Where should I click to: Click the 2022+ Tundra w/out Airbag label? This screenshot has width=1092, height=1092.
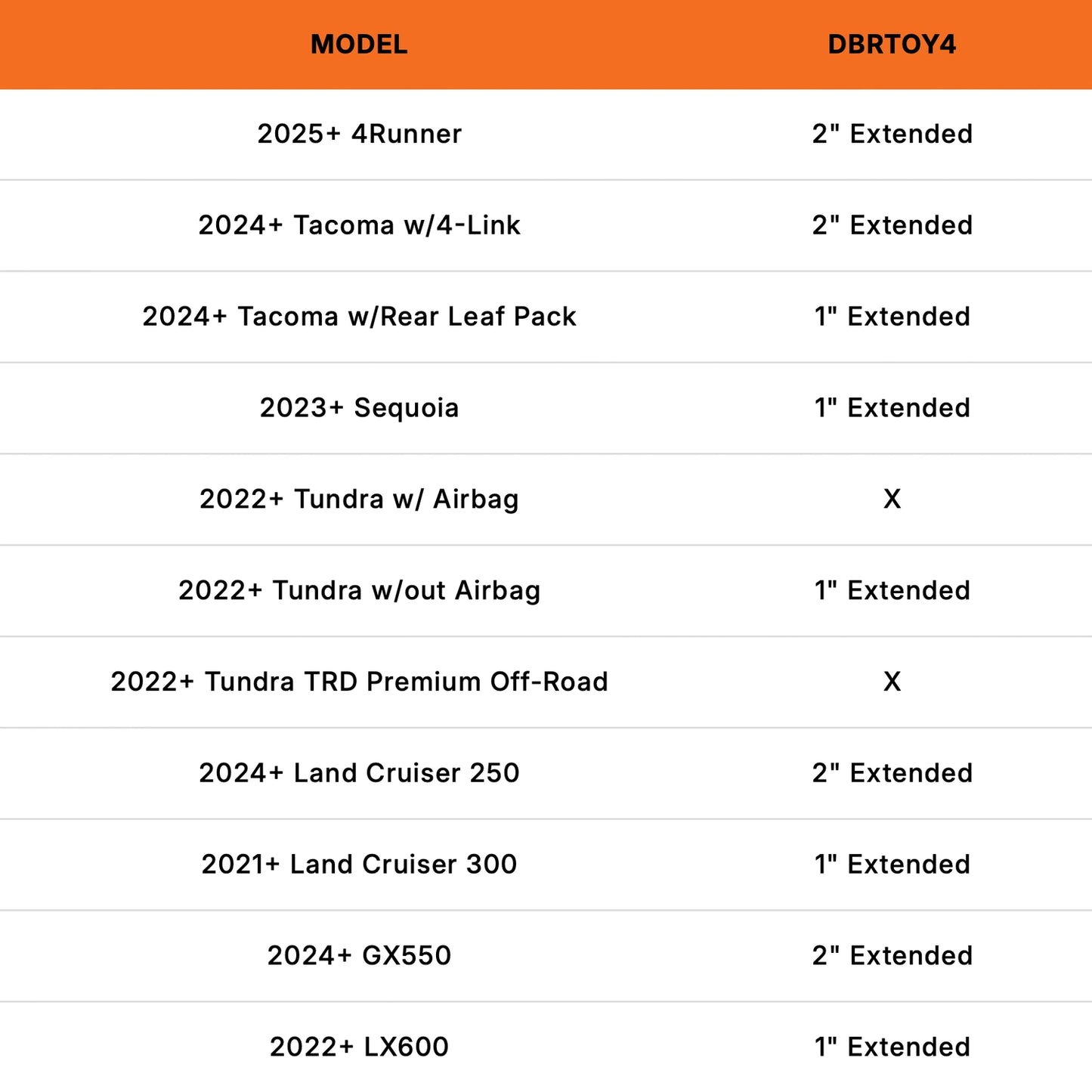click(x=359, y=591)
